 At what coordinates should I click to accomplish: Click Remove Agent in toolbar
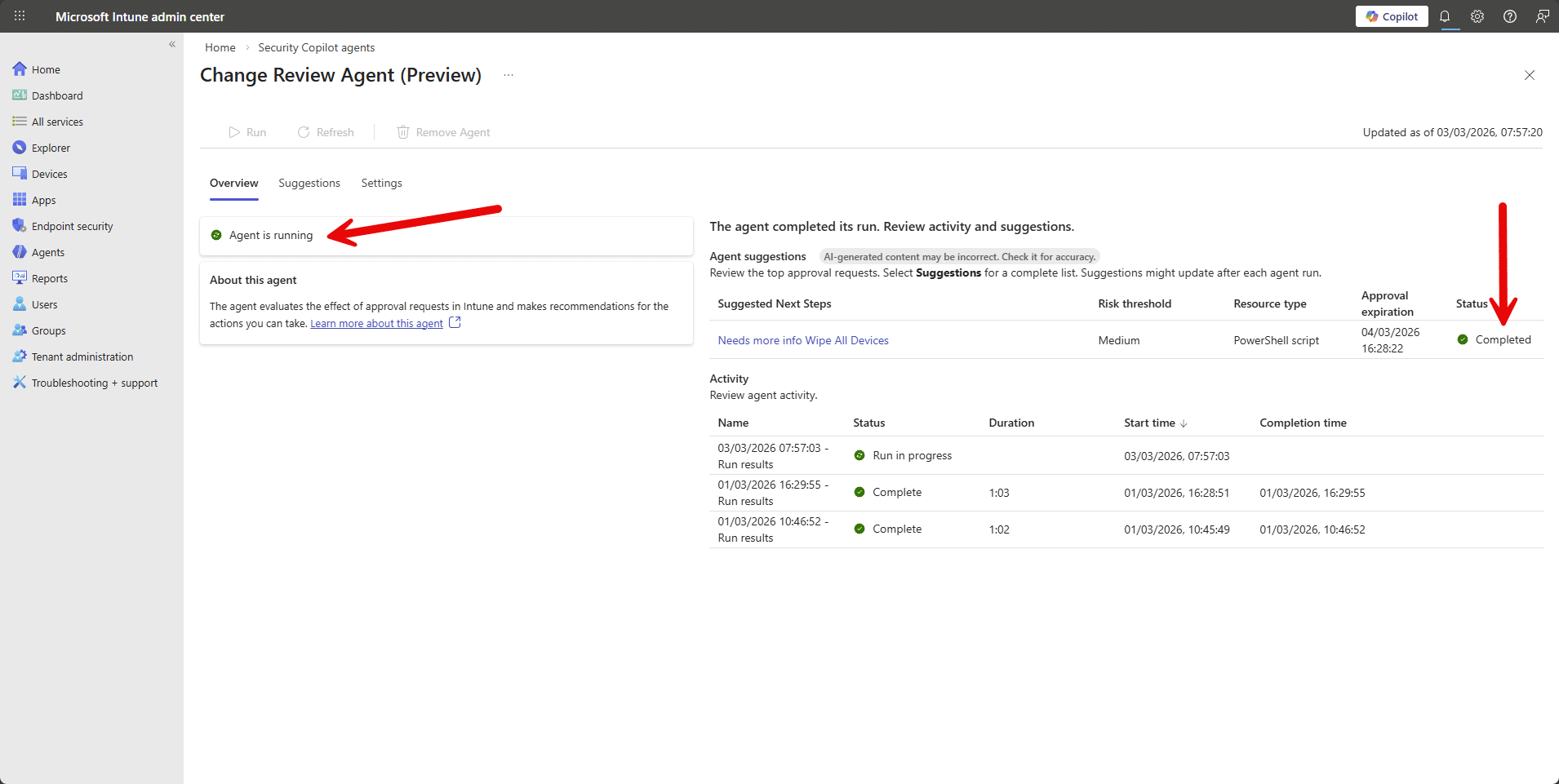(x=443, y=132)
